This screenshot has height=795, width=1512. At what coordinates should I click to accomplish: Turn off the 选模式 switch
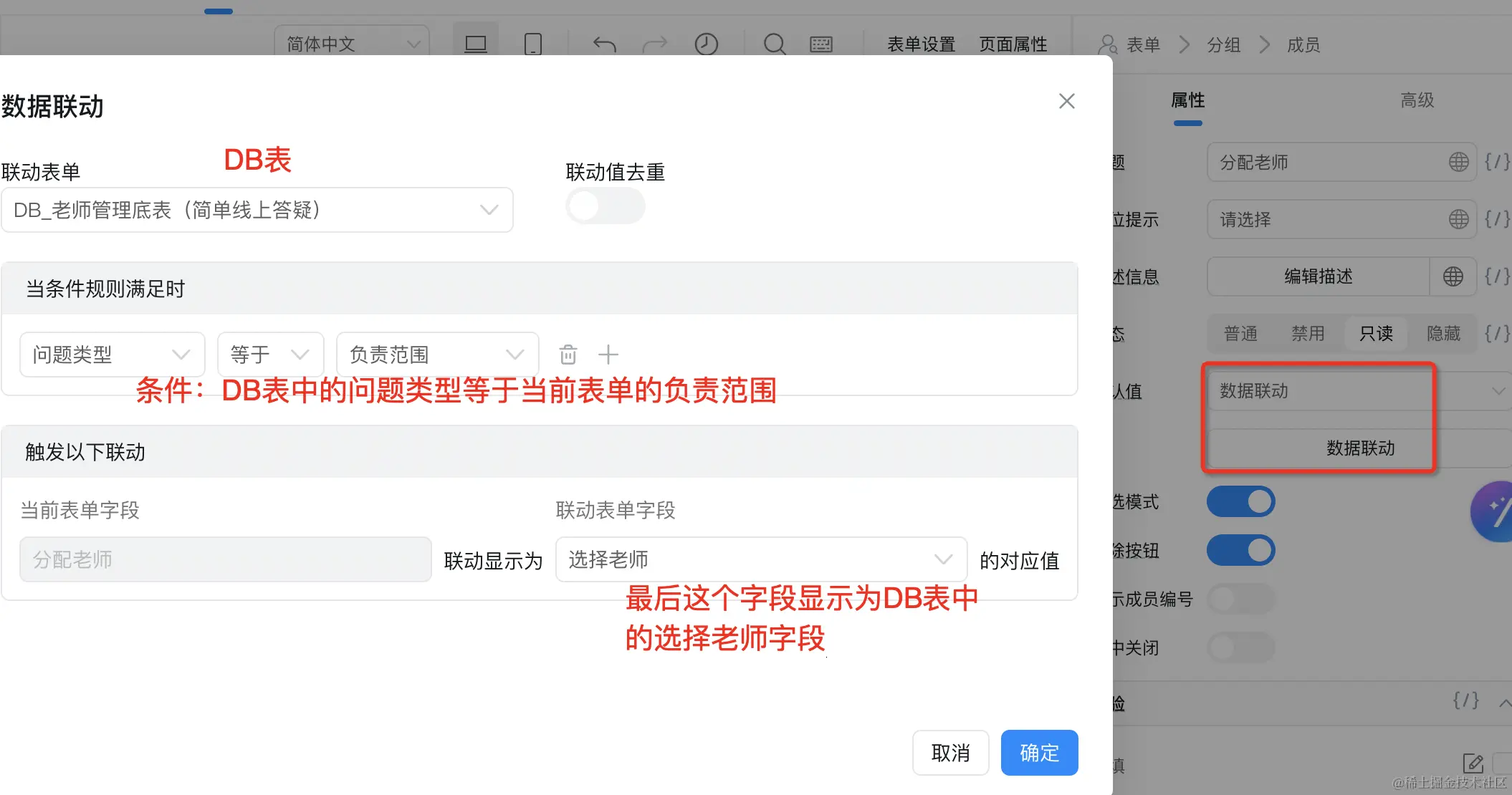click(1240, 501)
